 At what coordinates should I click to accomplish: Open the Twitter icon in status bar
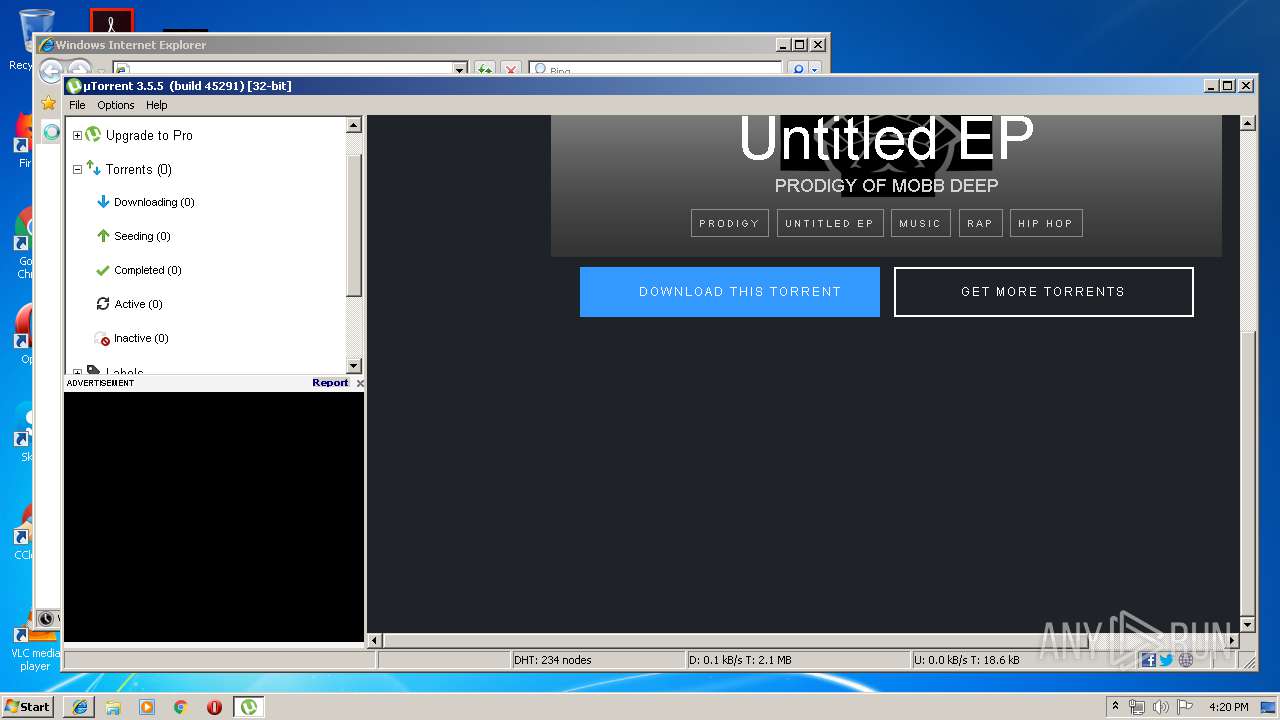pos(1166,660)
